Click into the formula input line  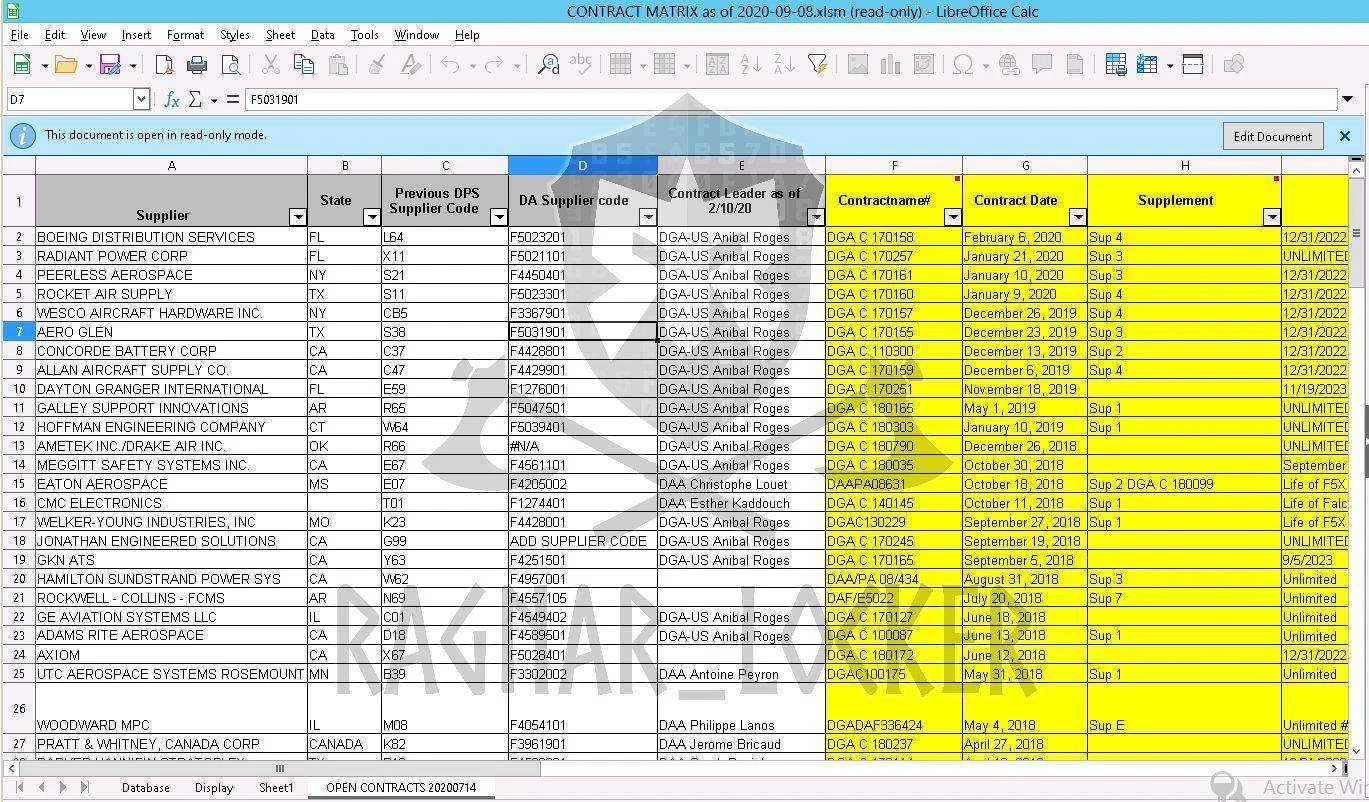(791, 99)
